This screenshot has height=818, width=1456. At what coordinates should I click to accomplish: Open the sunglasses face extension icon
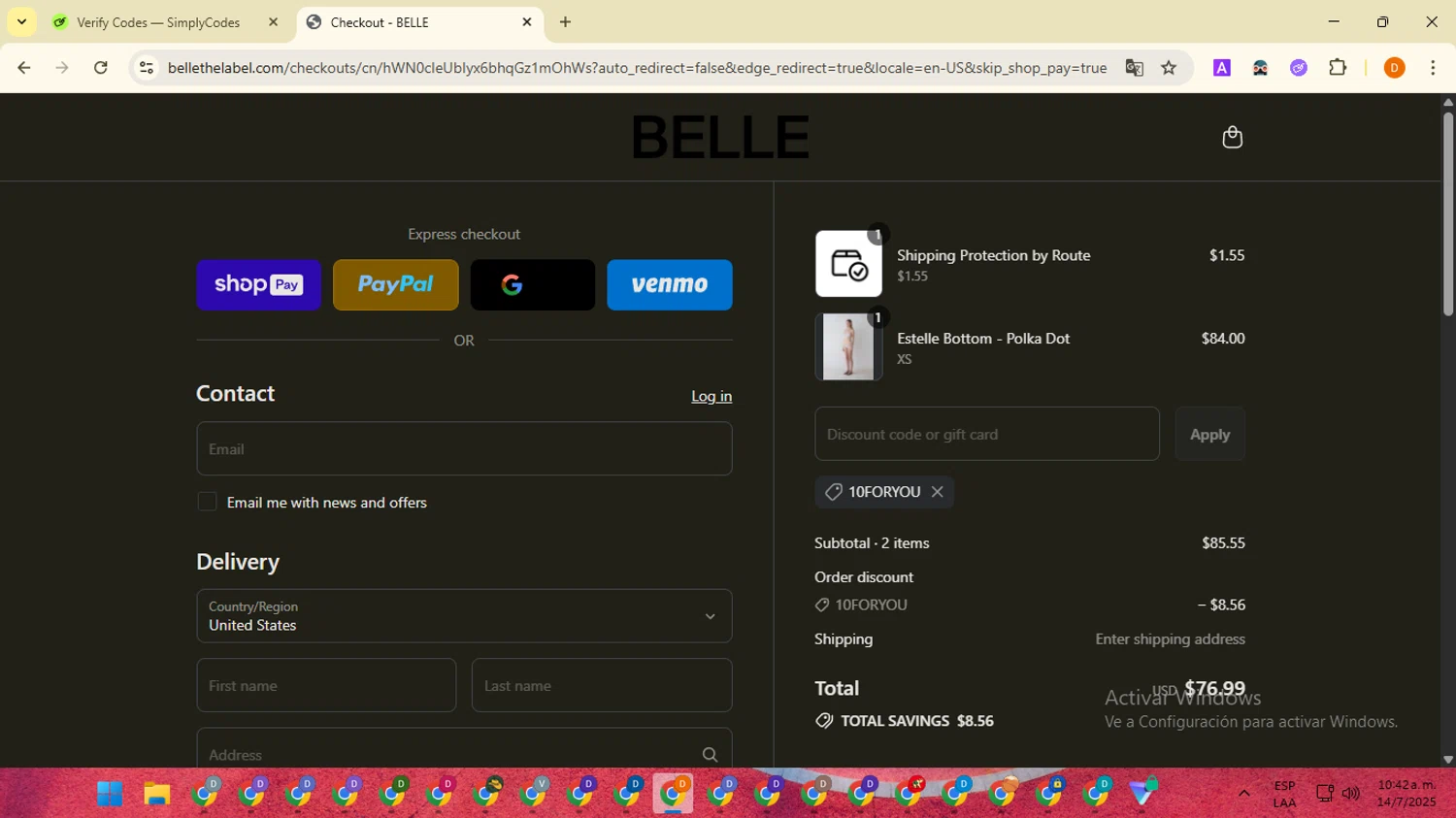click(1260, 68)
